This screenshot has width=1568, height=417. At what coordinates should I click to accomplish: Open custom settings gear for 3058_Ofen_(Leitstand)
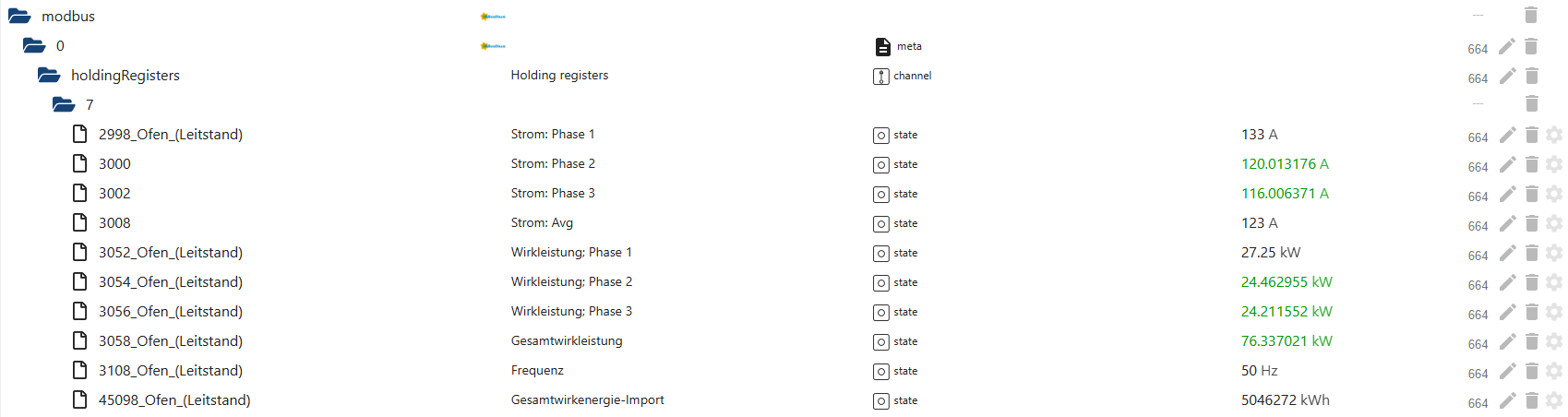tap(1554, 341)
